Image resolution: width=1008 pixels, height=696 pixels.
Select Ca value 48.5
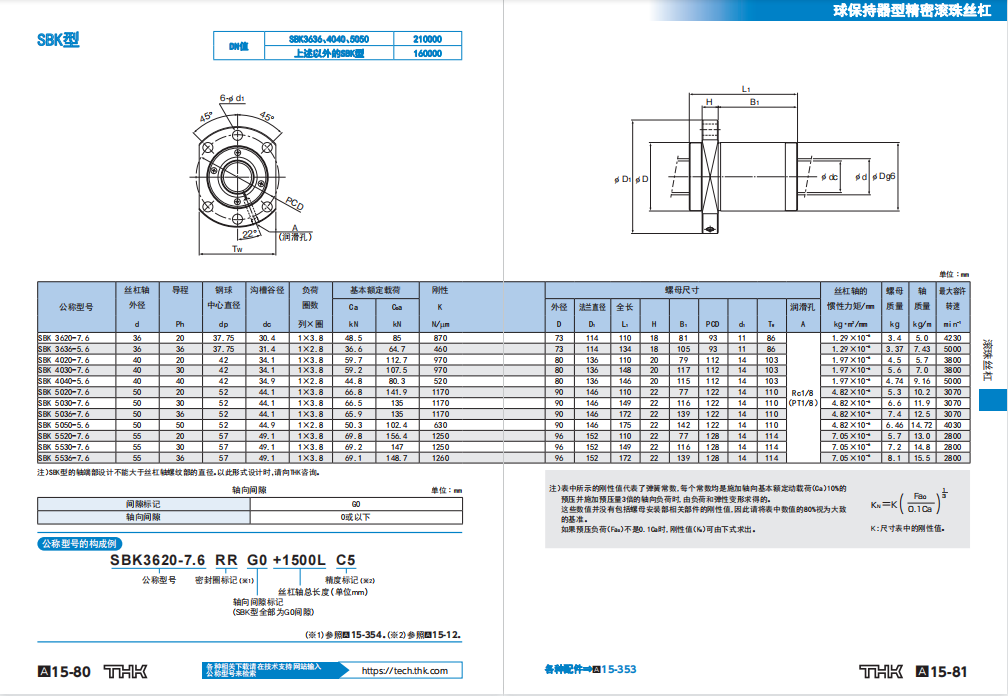point(354,338)
